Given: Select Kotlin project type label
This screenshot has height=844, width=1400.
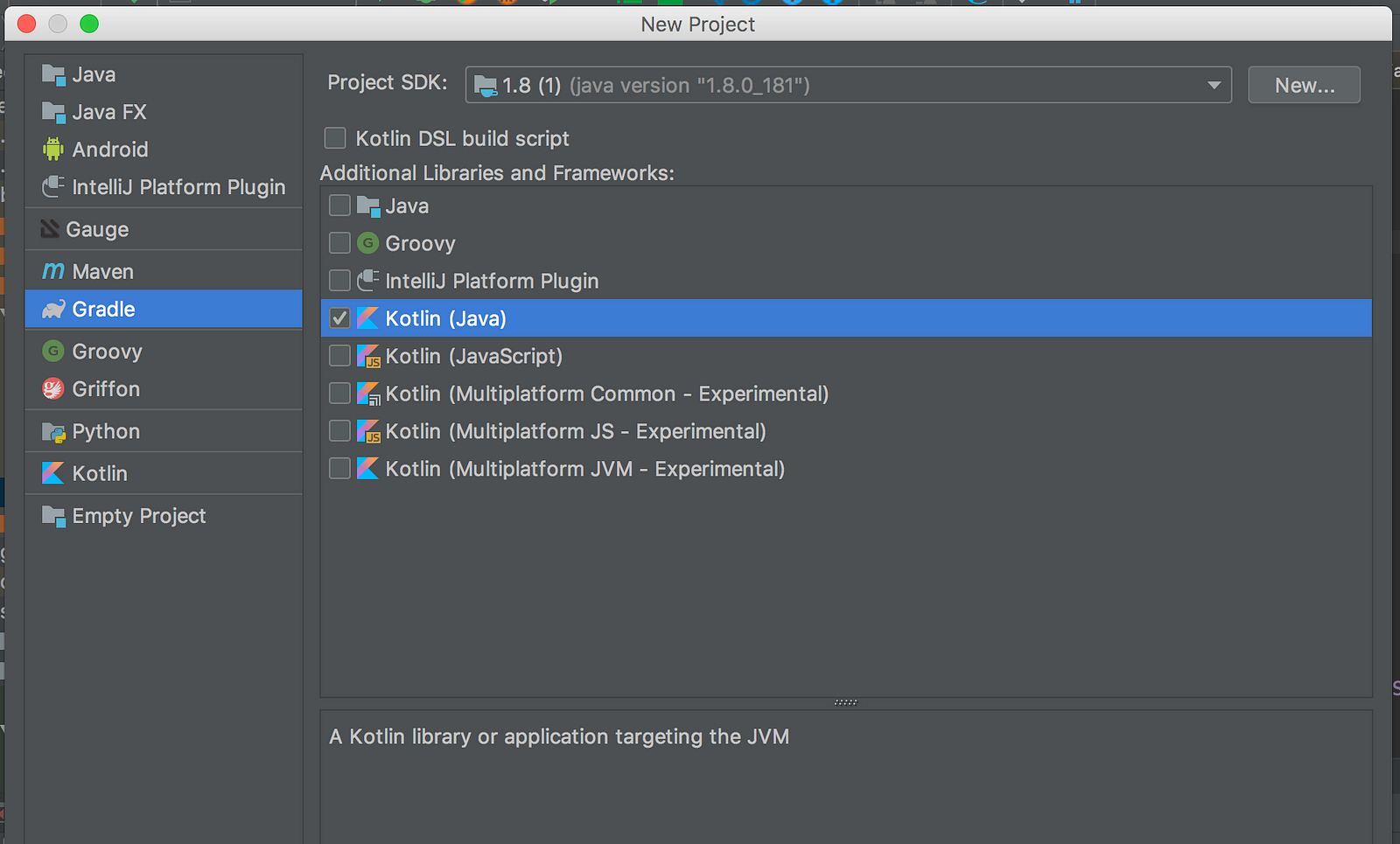Looking at the screenshot, I should (x=100, y=474).
